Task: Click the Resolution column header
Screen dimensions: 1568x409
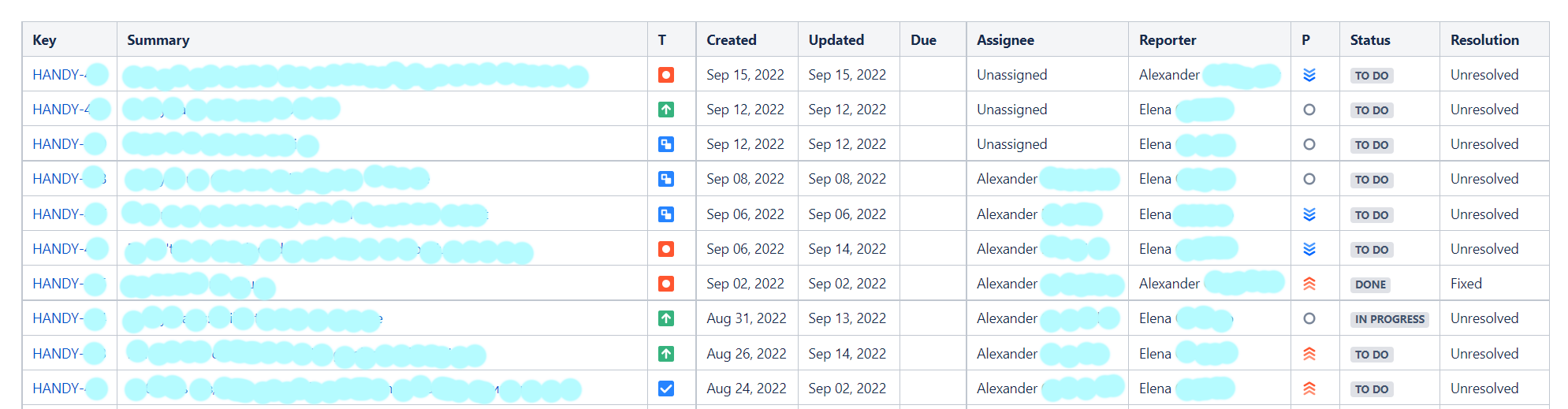Action: click(1484, 40)
